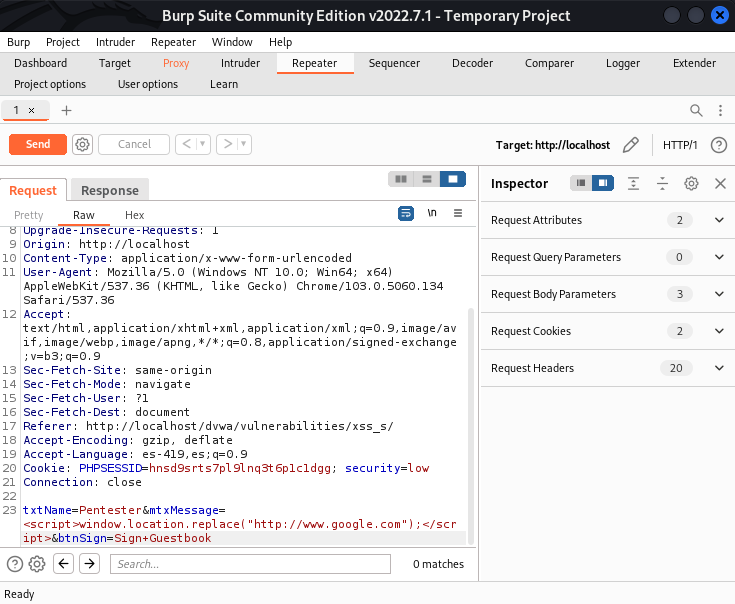735x604 pixels.
Task: Open the Learn tab
Action: 224,84
